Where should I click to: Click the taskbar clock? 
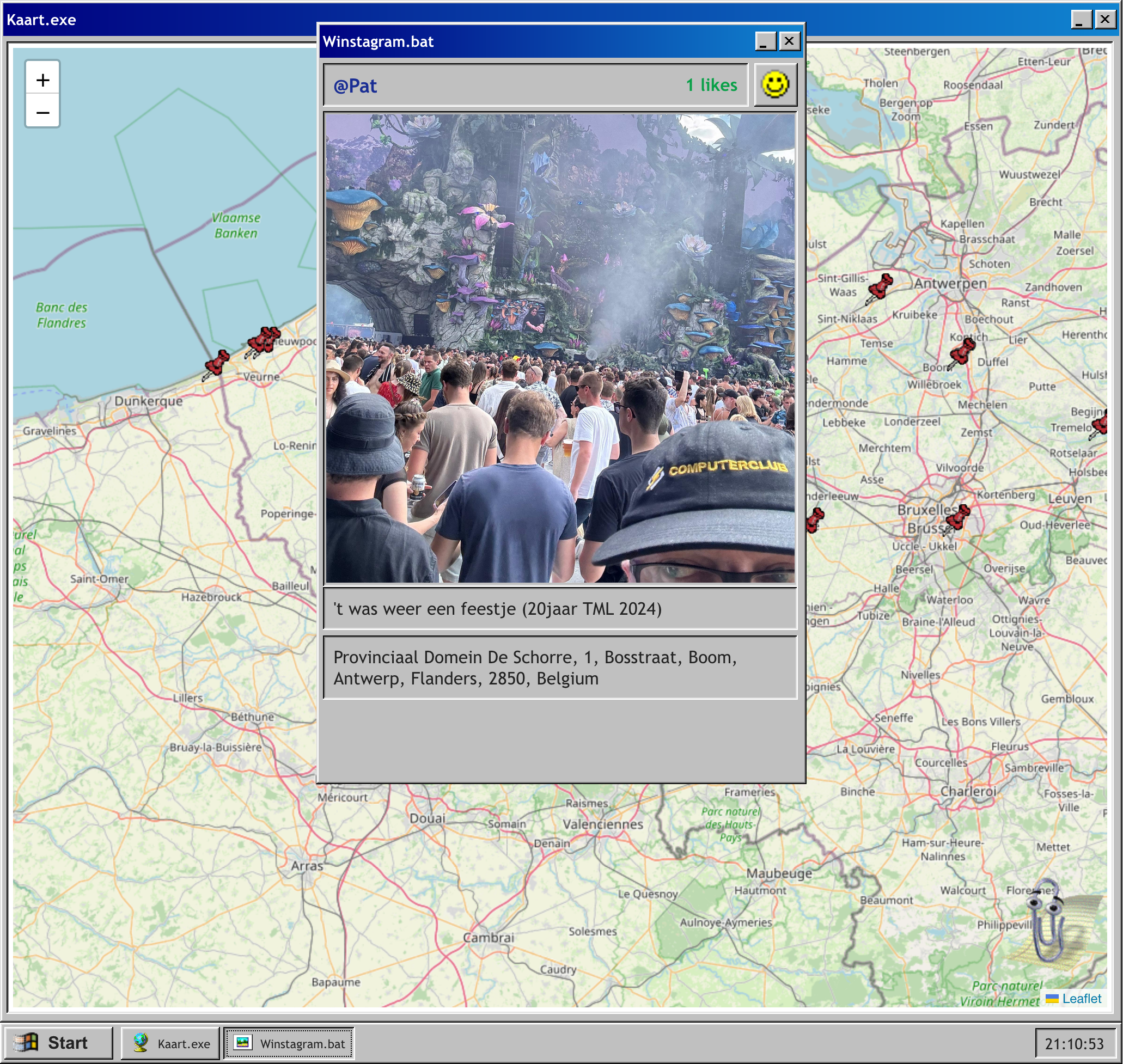pyautogui.click(x=1073, y=1044)
